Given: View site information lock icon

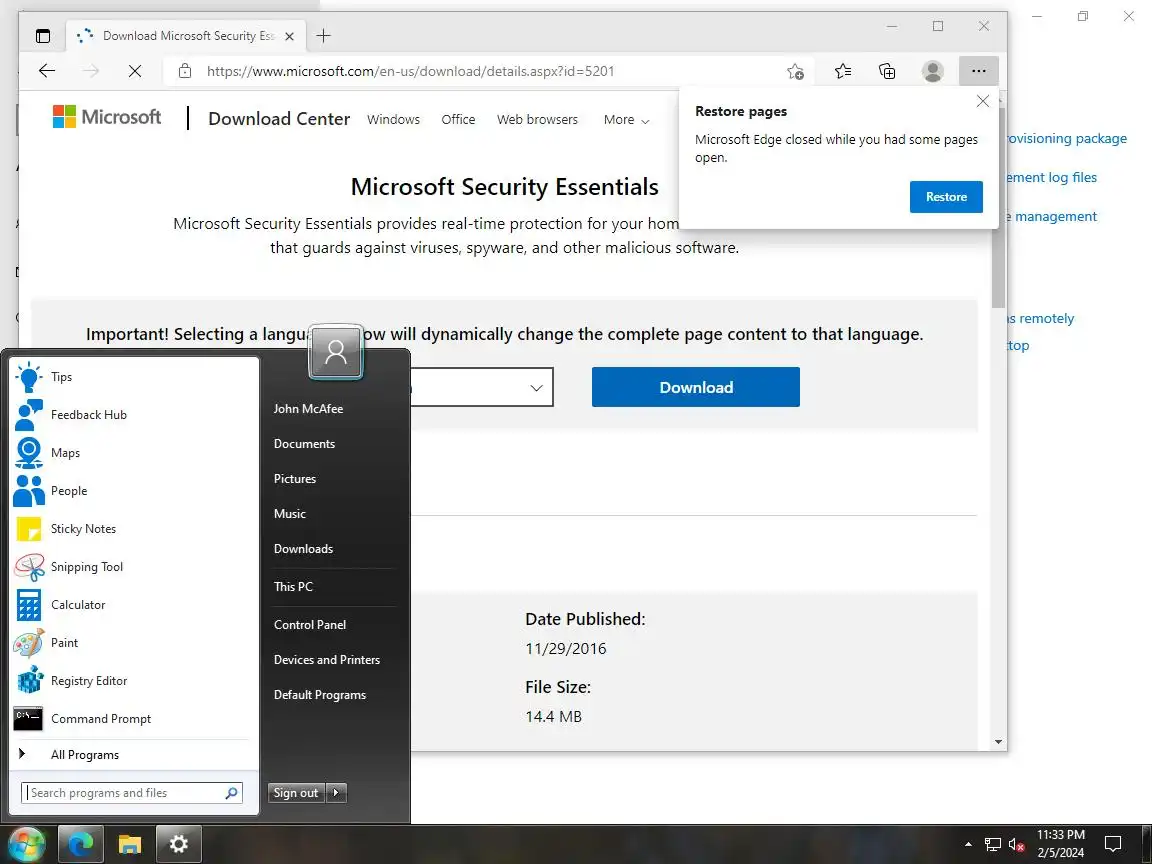Looking at the screenshot, I should point(185,71).
